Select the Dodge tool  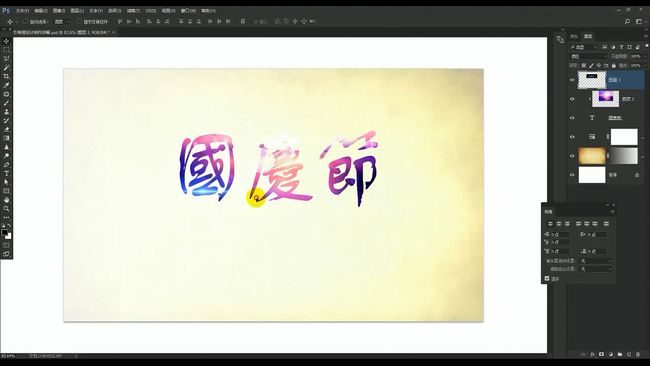[x=6, y=155]
